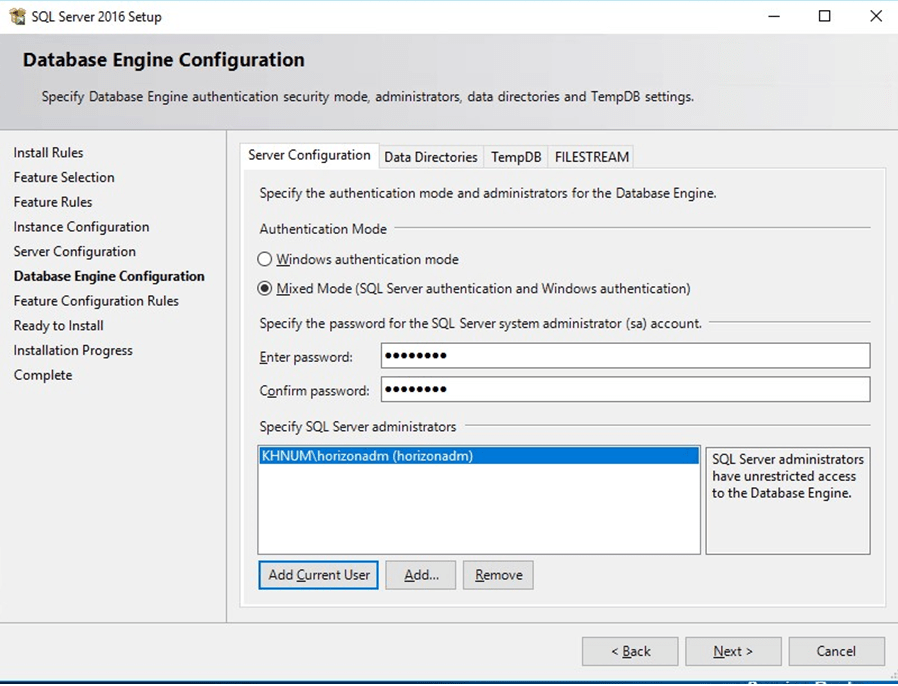
Task: Remove the selected SQL Server administrator
Action: coord(498,575)
